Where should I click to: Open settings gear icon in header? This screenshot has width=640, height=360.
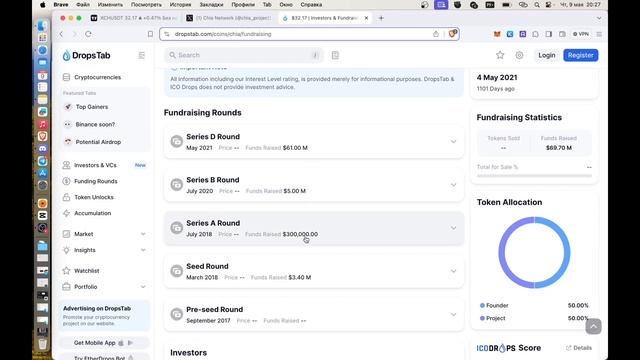[519, 55]
